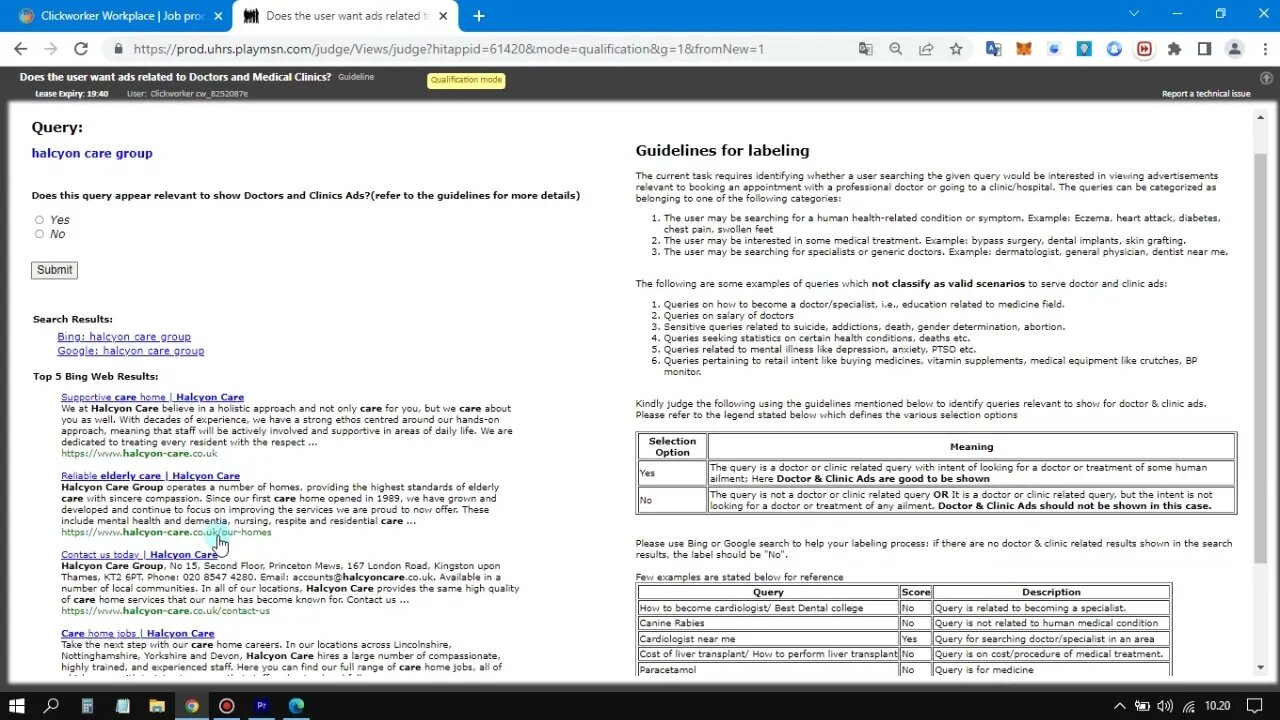Click the URL https://www.halcyon-care.co.uk/contact-us
This screenshot has width=1280, height=720.
tap(165, 611)
